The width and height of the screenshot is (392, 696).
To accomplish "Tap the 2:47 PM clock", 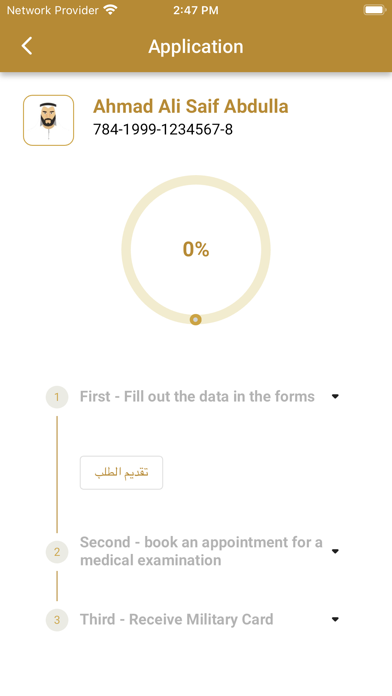I will point(196,10).
